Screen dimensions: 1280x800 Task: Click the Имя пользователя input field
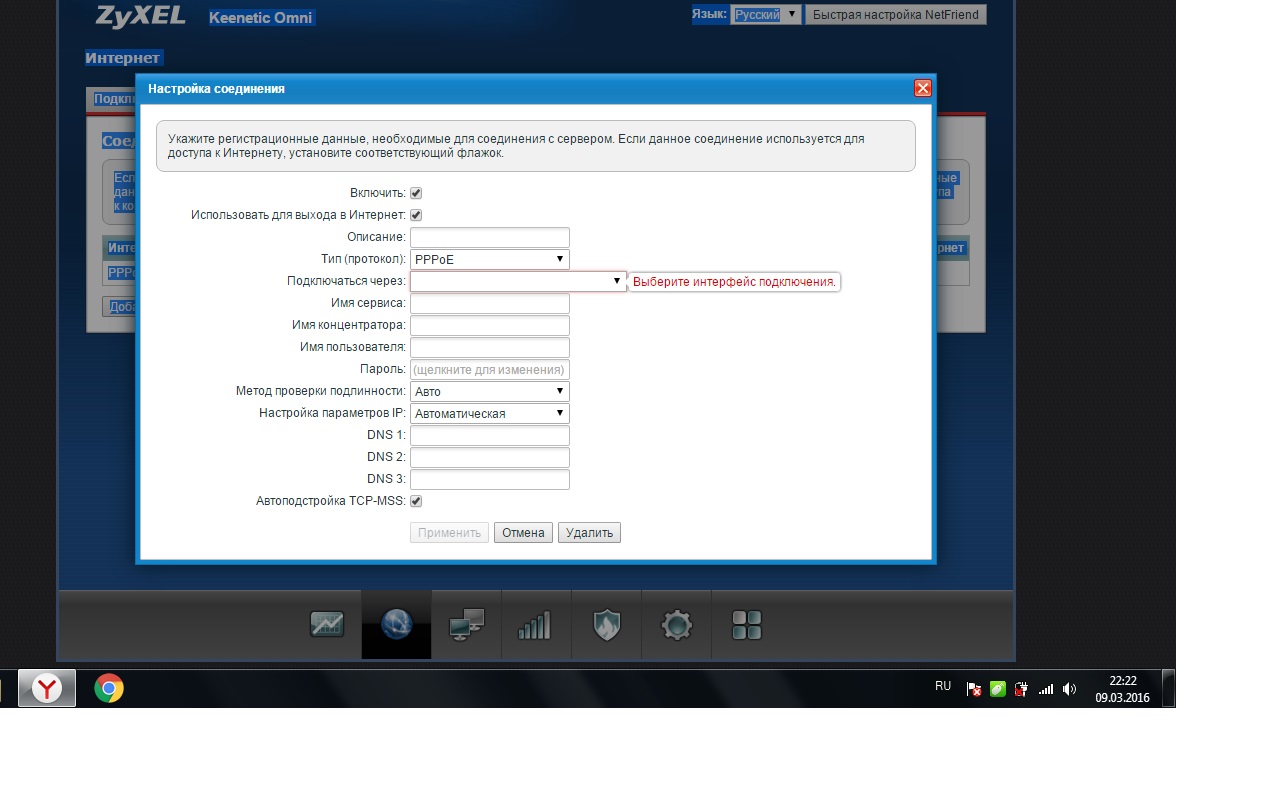coord(490,348)
